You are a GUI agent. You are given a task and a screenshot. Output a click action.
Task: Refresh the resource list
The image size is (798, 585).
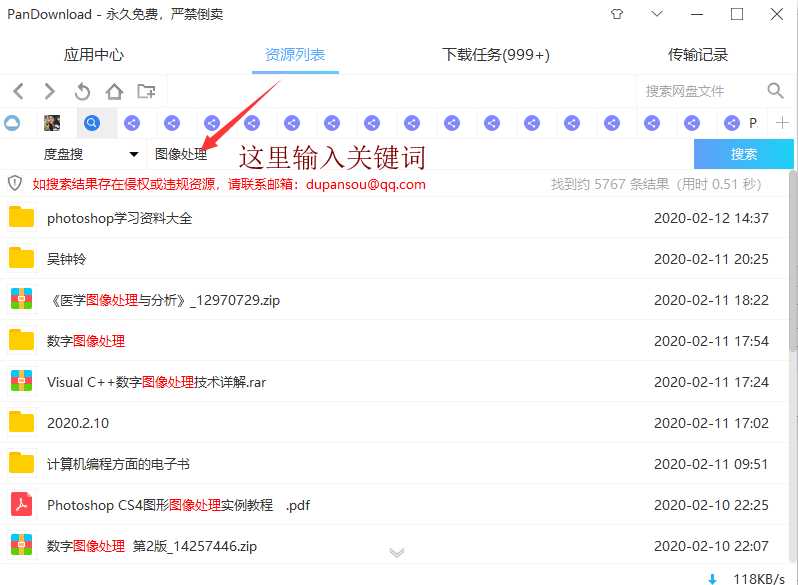click(x=82, y=92)
